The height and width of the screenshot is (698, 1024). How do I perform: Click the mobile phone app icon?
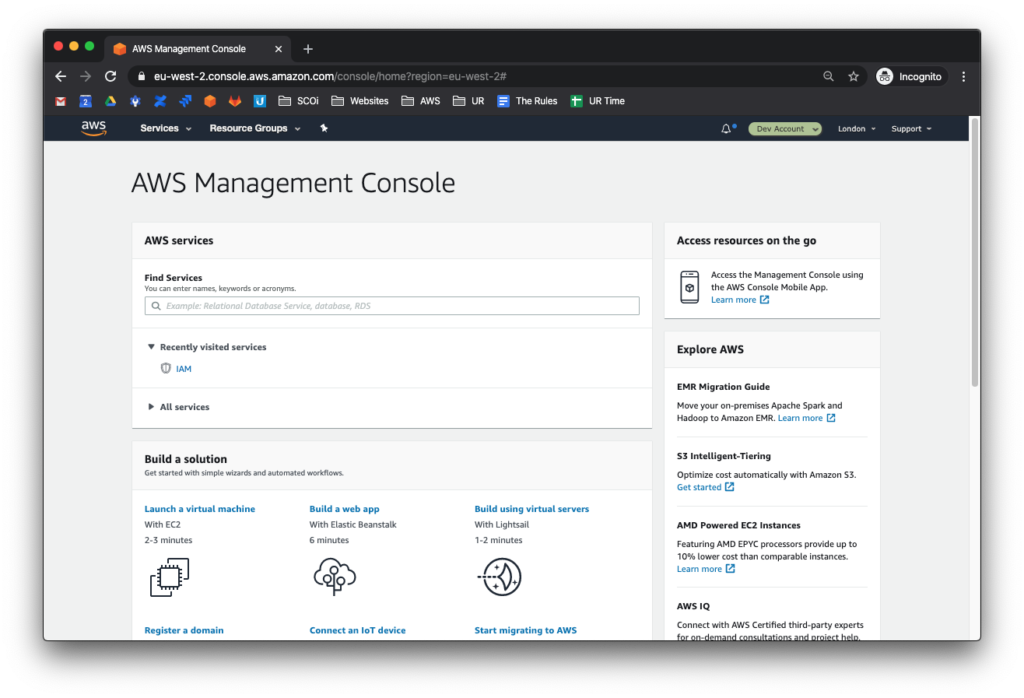coord(690,287)
